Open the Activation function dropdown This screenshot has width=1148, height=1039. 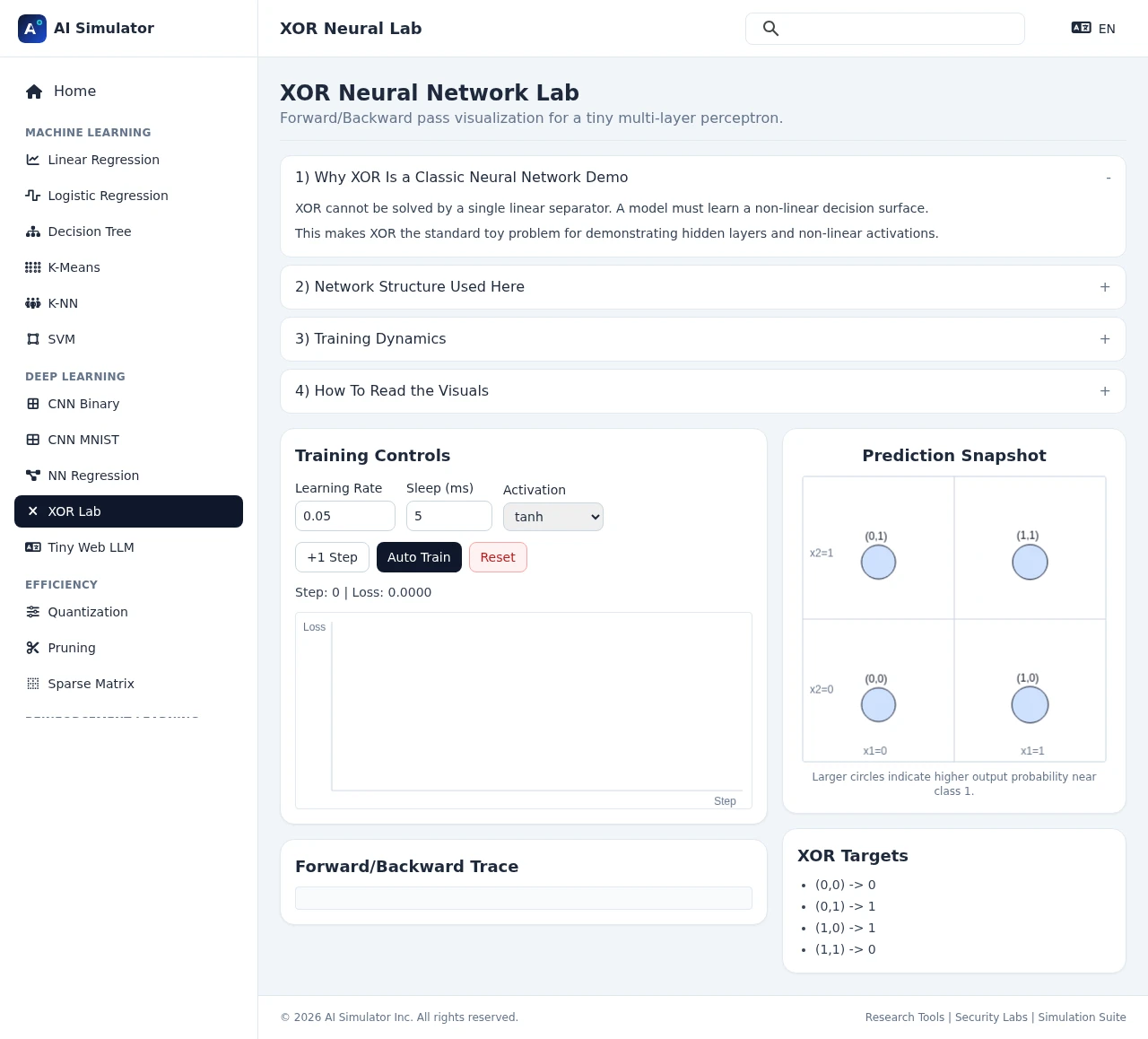tap(552, 517)
